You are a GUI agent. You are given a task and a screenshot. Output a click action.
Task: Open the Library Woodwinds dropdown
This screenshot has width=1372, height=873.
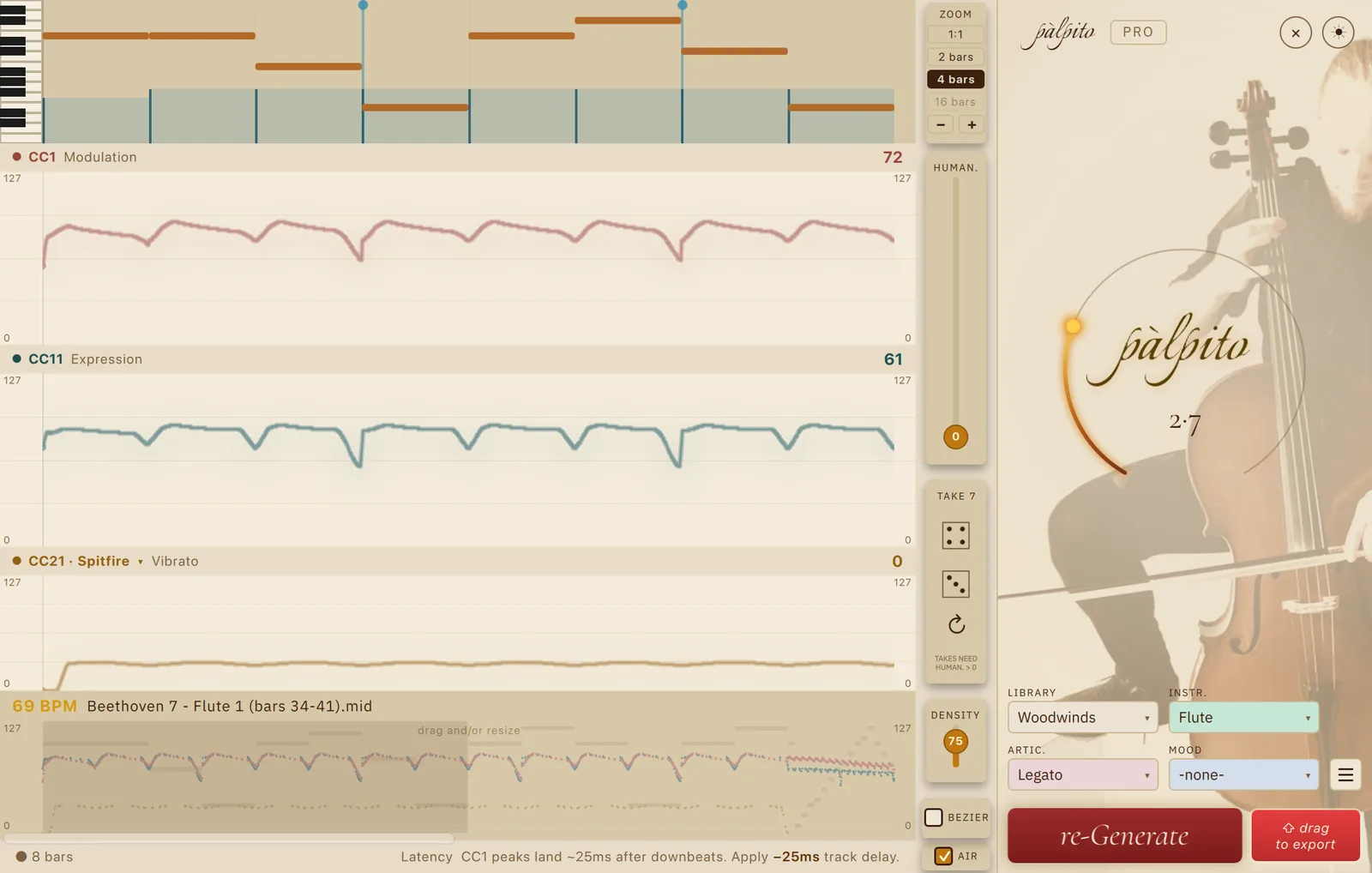1082,717
